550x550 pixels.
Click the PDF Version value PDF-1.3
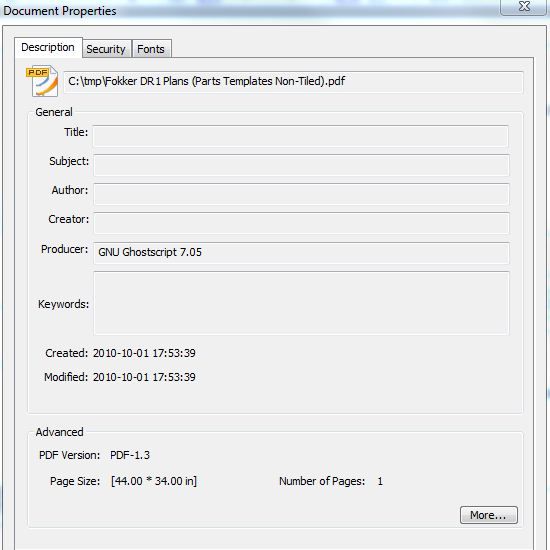coord(130,455)
